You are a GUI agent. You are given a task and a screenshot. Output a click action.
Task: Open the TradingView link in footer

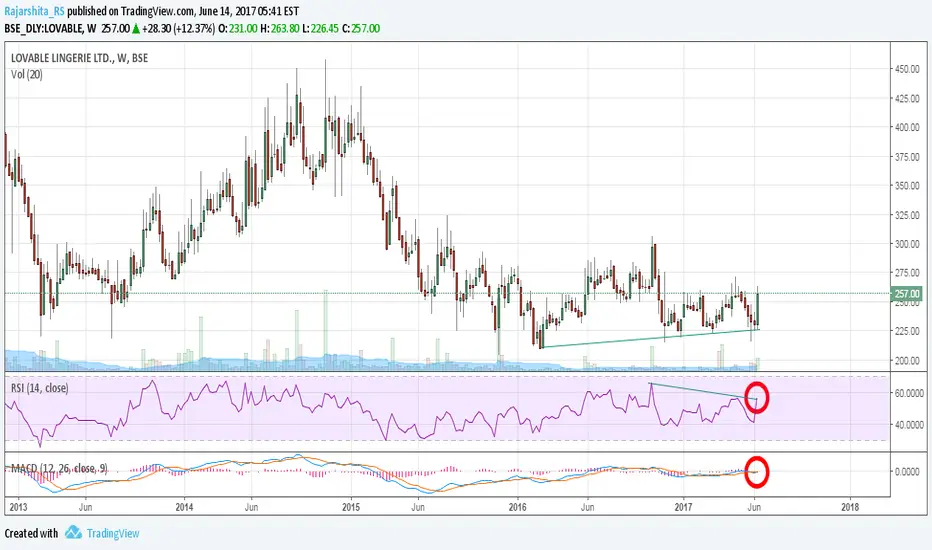pos(113,533)
